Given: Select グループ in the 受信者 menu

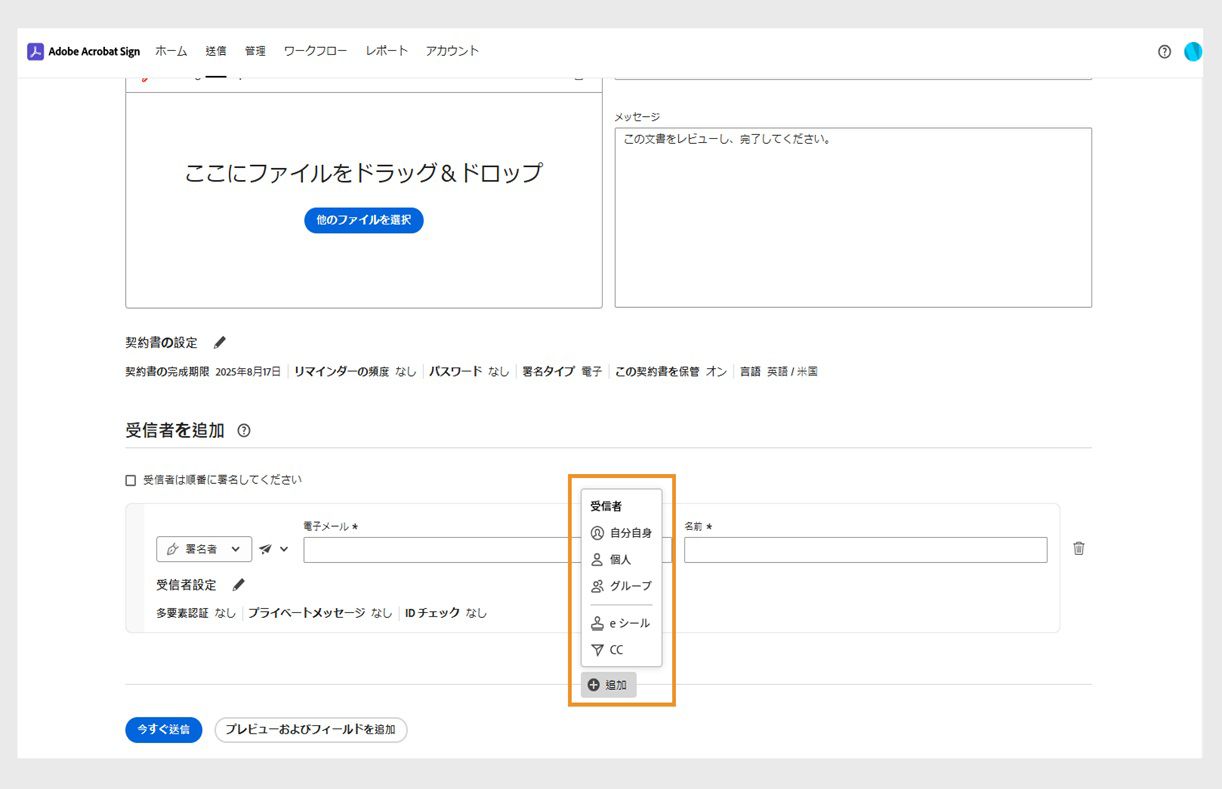Looking at the screenshot, I should (x=620, y=586).
